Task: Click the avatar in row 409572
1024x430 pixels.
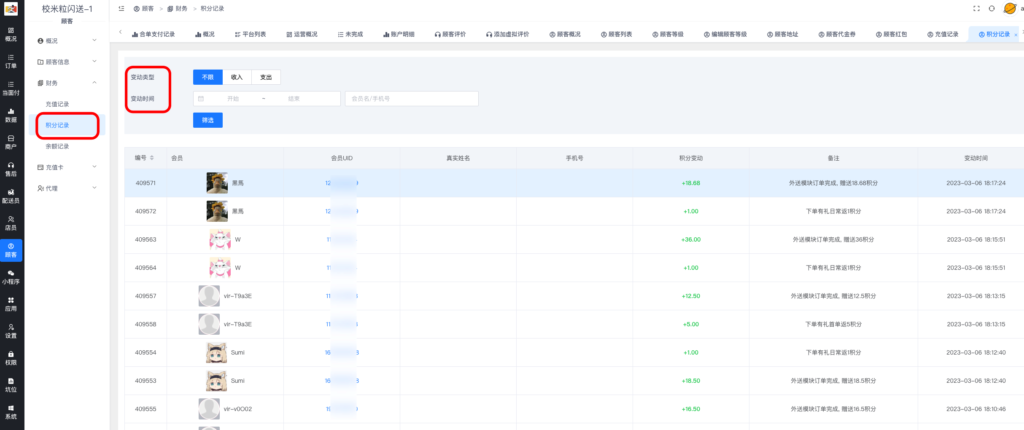Action: tap(217, 211)
